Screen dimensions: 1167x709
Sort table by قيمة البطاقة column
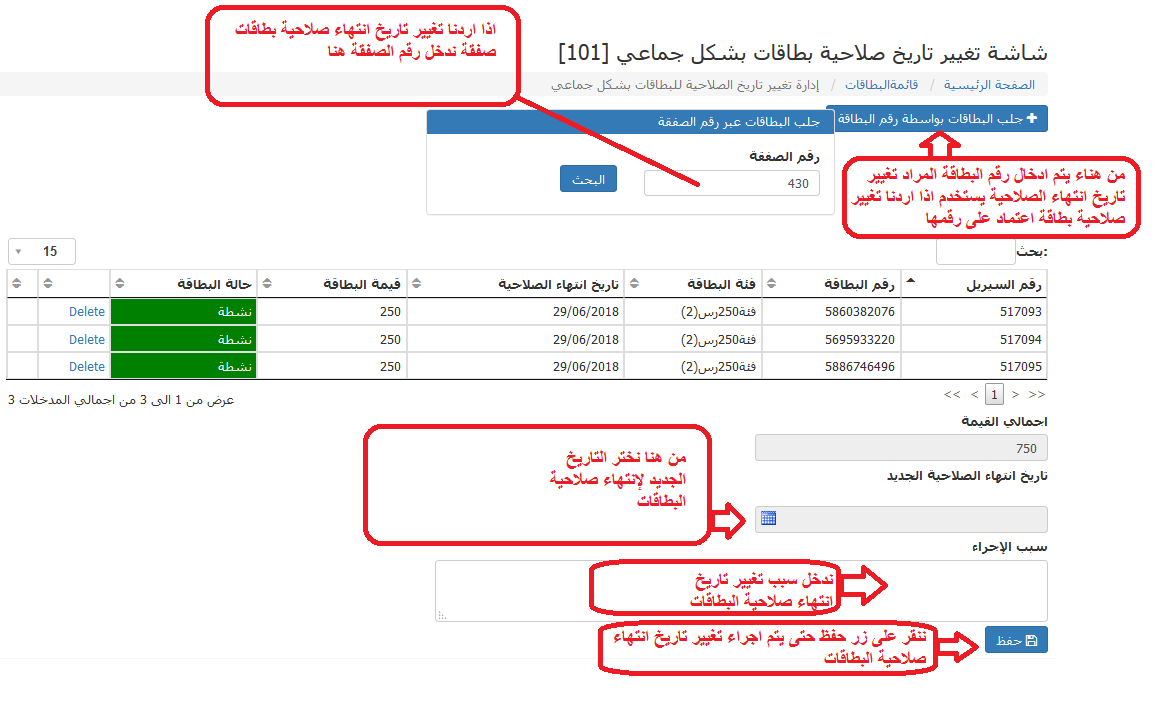click(x=334, y=284)
